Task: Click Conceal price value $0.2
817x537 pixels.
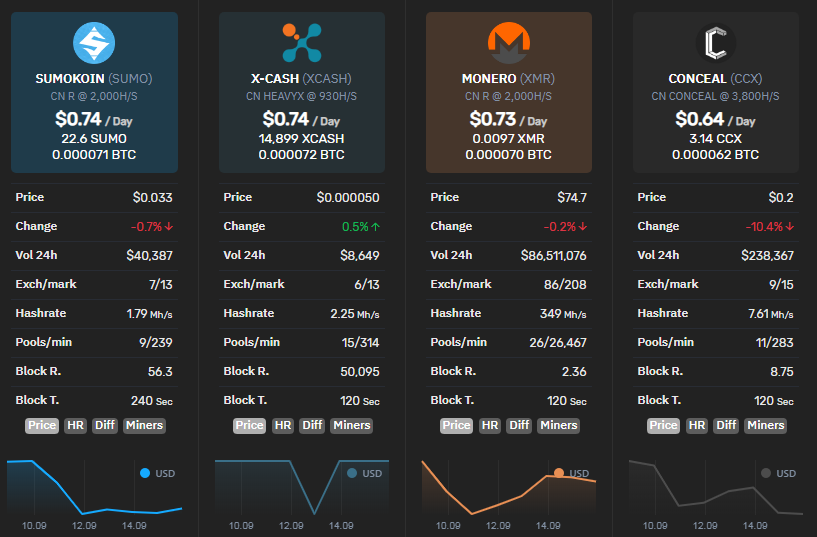Action: 781,197
